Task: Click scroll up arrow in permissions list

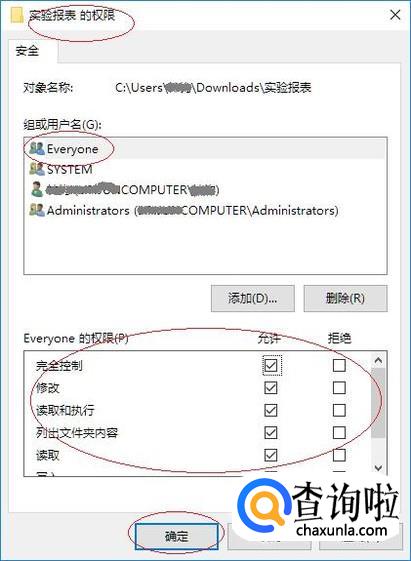Action: (378, 360)
